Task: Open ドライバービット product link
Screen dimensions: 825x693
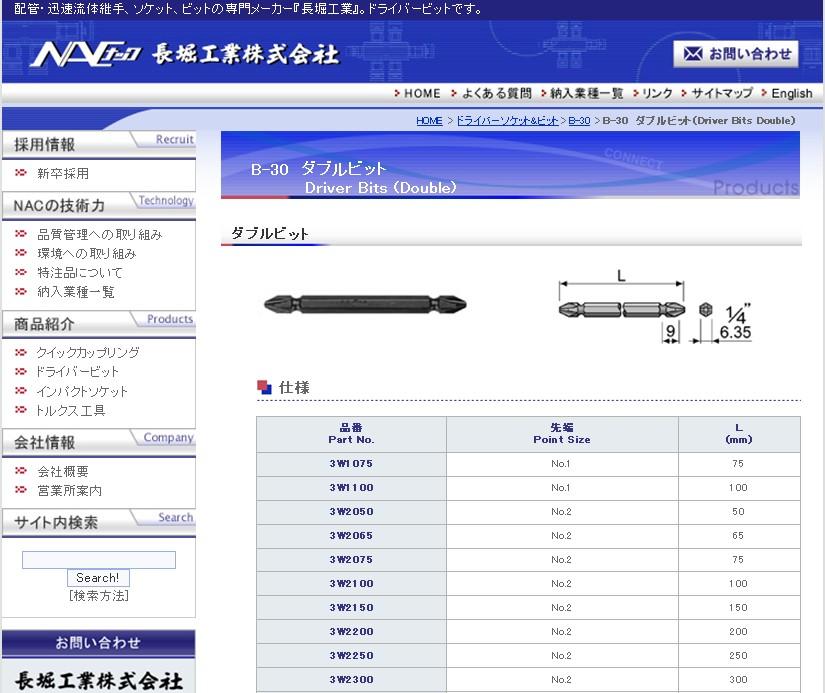Action: 77,372
